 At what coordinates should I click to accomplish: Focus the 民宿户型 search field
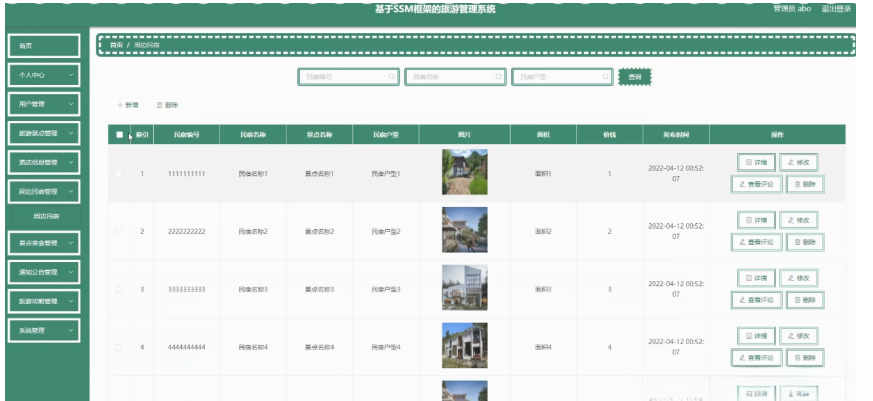coord(562,77)
